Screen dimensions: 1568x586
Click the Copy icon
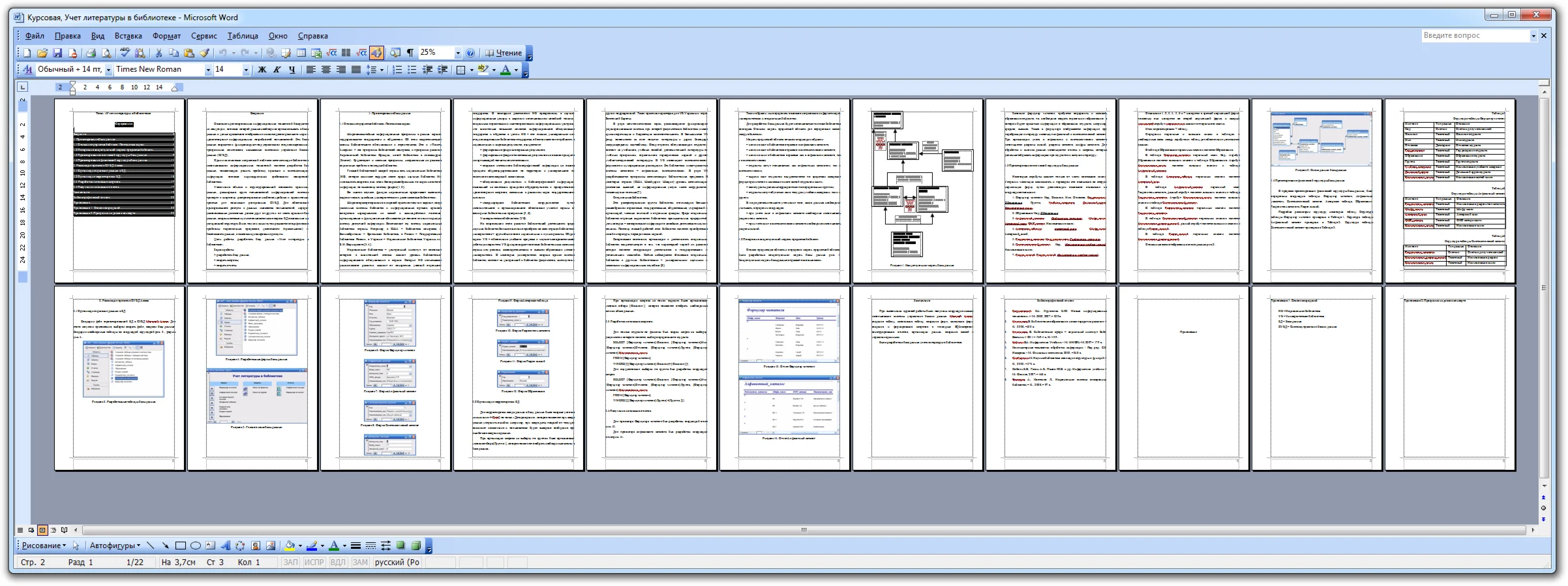(174, 53)
